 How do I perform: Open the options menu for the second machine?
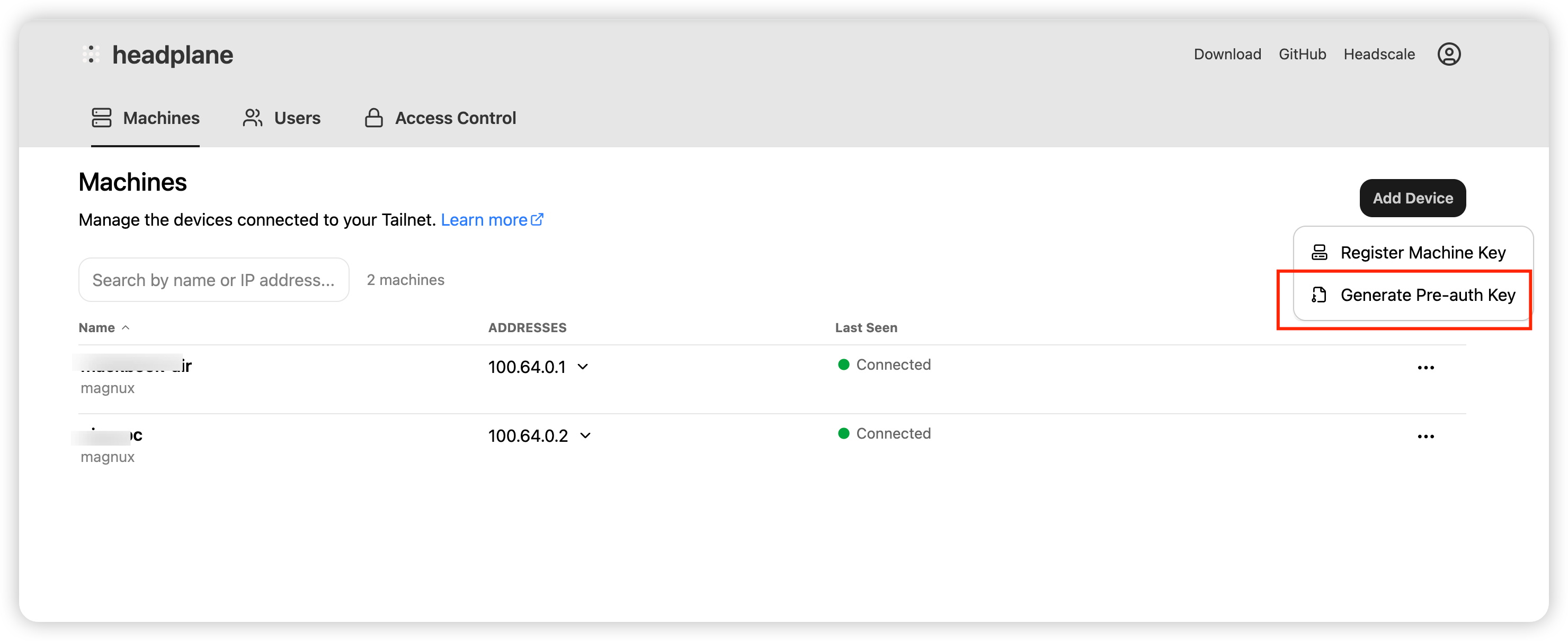click(x=1426, y=436)
